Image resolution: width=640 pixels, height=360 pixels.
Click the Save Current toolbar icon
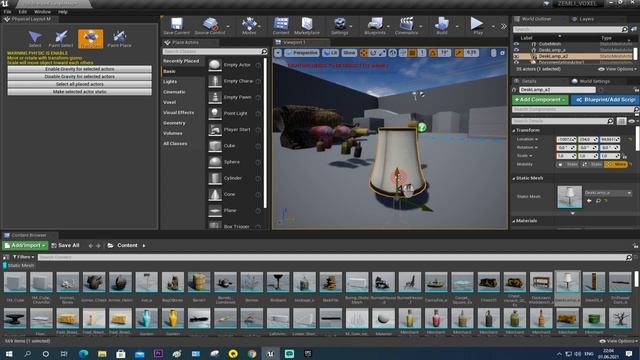176,26
